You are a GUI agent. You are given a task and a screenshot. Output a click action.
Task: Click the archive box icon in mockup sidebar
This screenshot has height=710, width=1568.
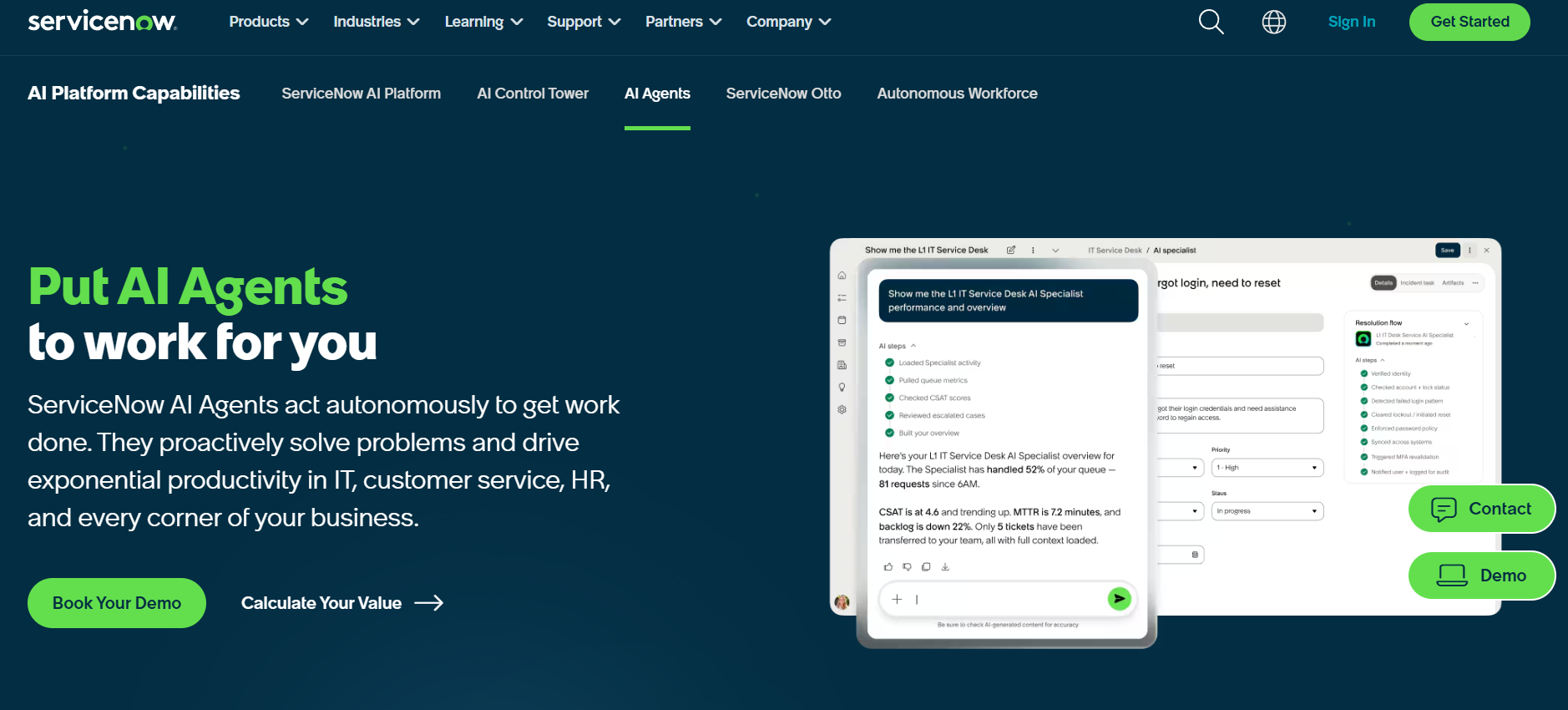pyautogui.click(x=842, y=342)
